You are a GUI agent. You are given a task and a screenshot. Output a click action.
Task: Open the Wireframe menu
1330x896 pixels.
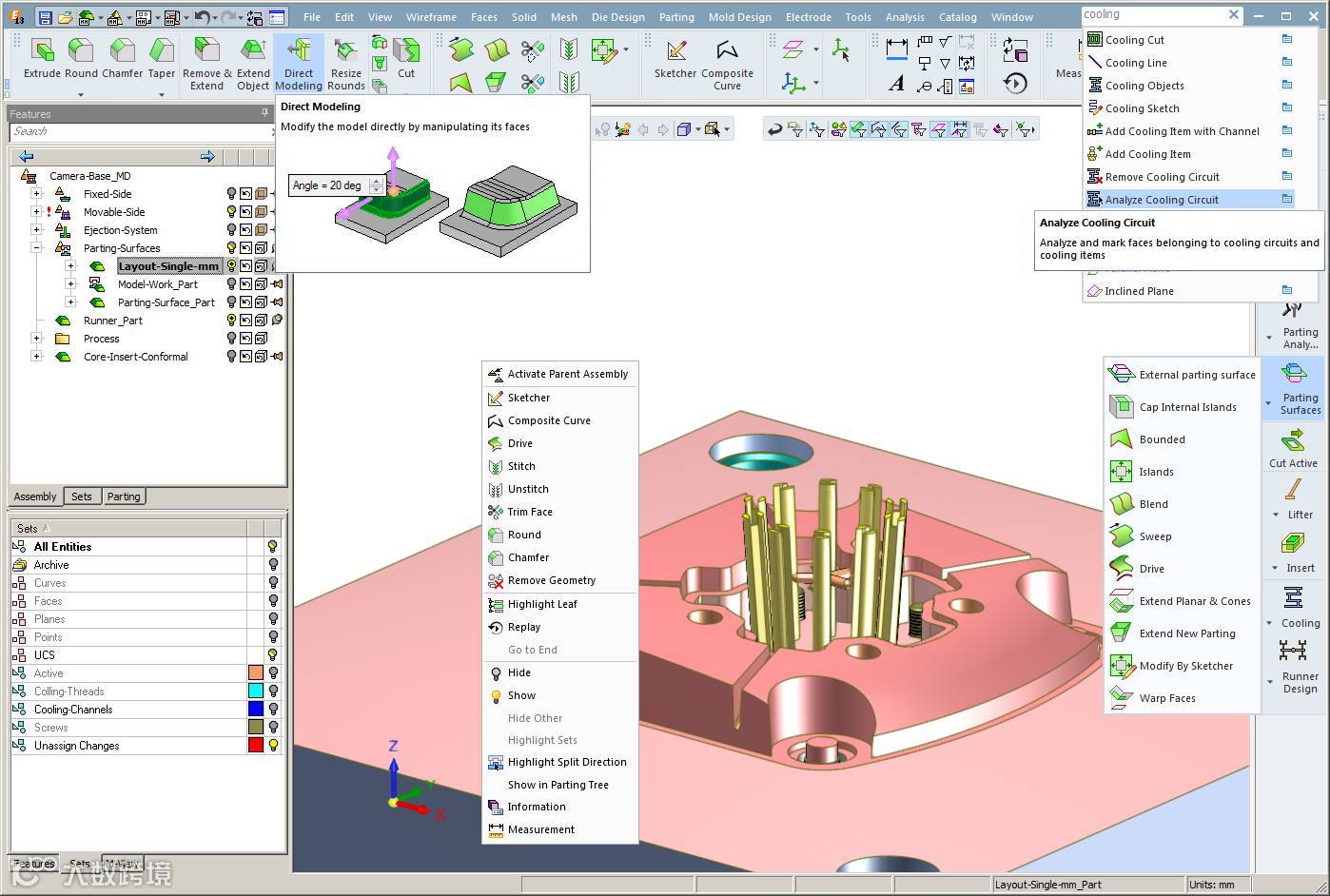click(x=431, y=17)
